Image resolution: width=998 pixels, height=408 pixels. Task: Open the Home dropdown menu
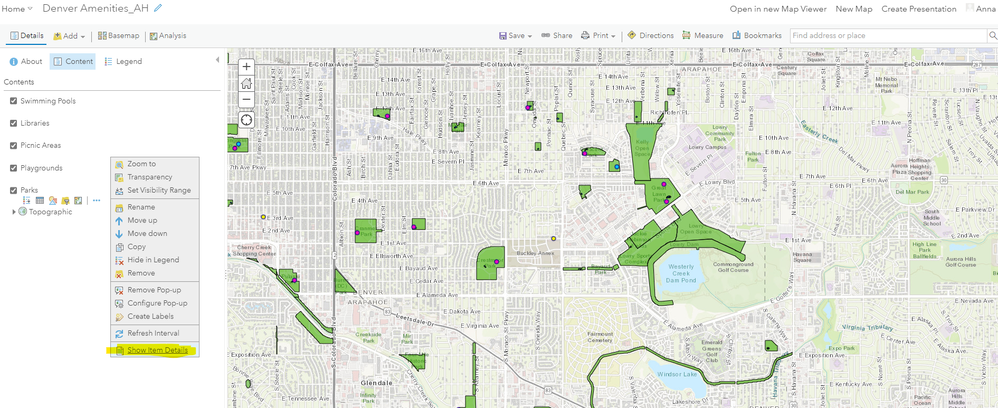(x=18, y=9)
